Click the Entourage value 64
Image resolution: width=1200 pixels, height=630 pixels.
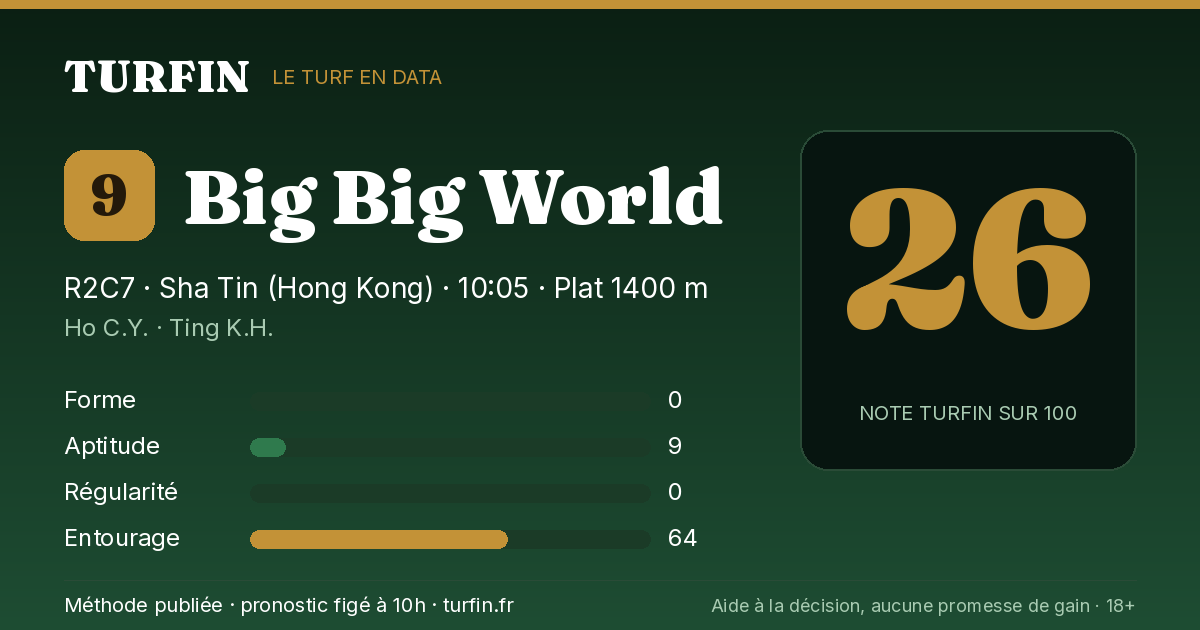(682, 538)
